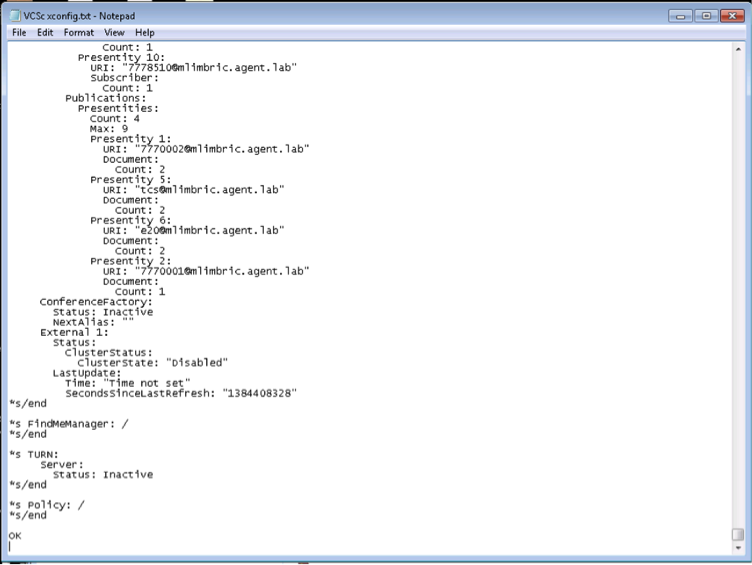Click 'Count: 1' under Presentity 2 Document
The width and height of the screenshot is (752, 565).
click(x=140, y=292)
